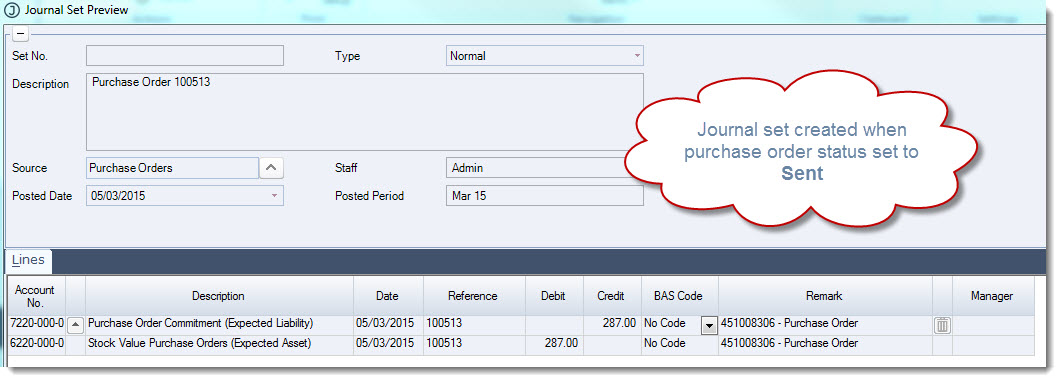Select account cell 7220-000-0
Image resolution: width=1061 pixels, height=382 pixels.
pyautogui.click(x=37, y=324)
